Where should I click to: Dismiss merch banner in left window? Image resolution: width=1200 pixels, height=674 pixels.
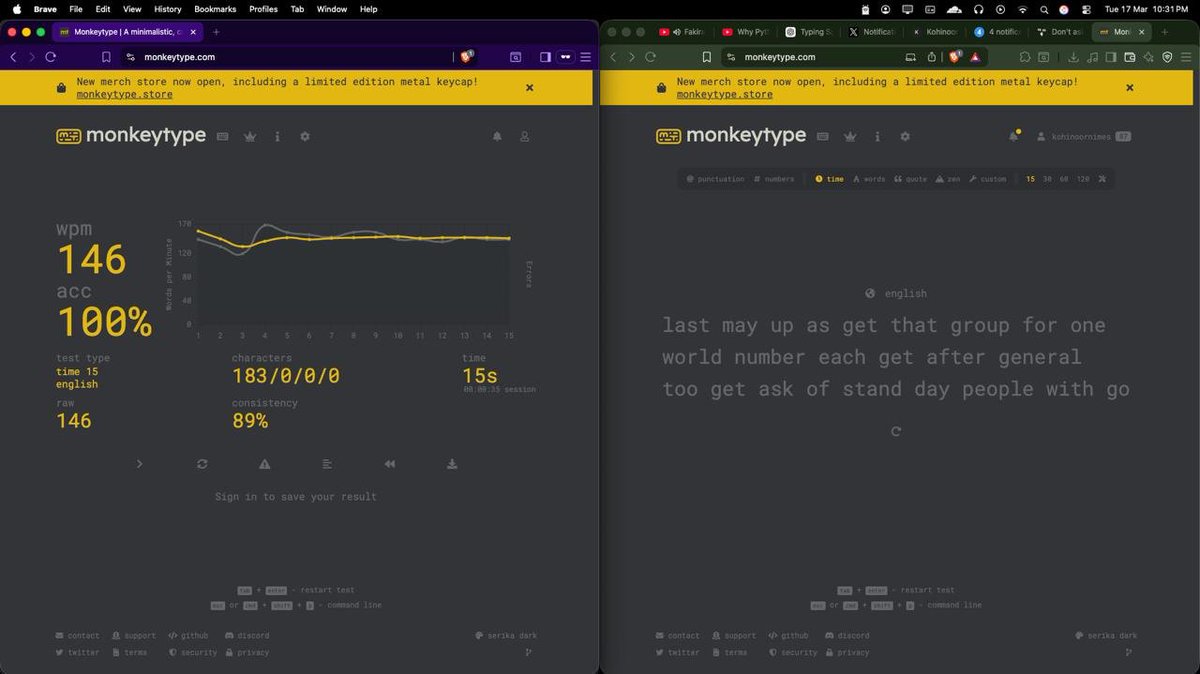point(530,88)
